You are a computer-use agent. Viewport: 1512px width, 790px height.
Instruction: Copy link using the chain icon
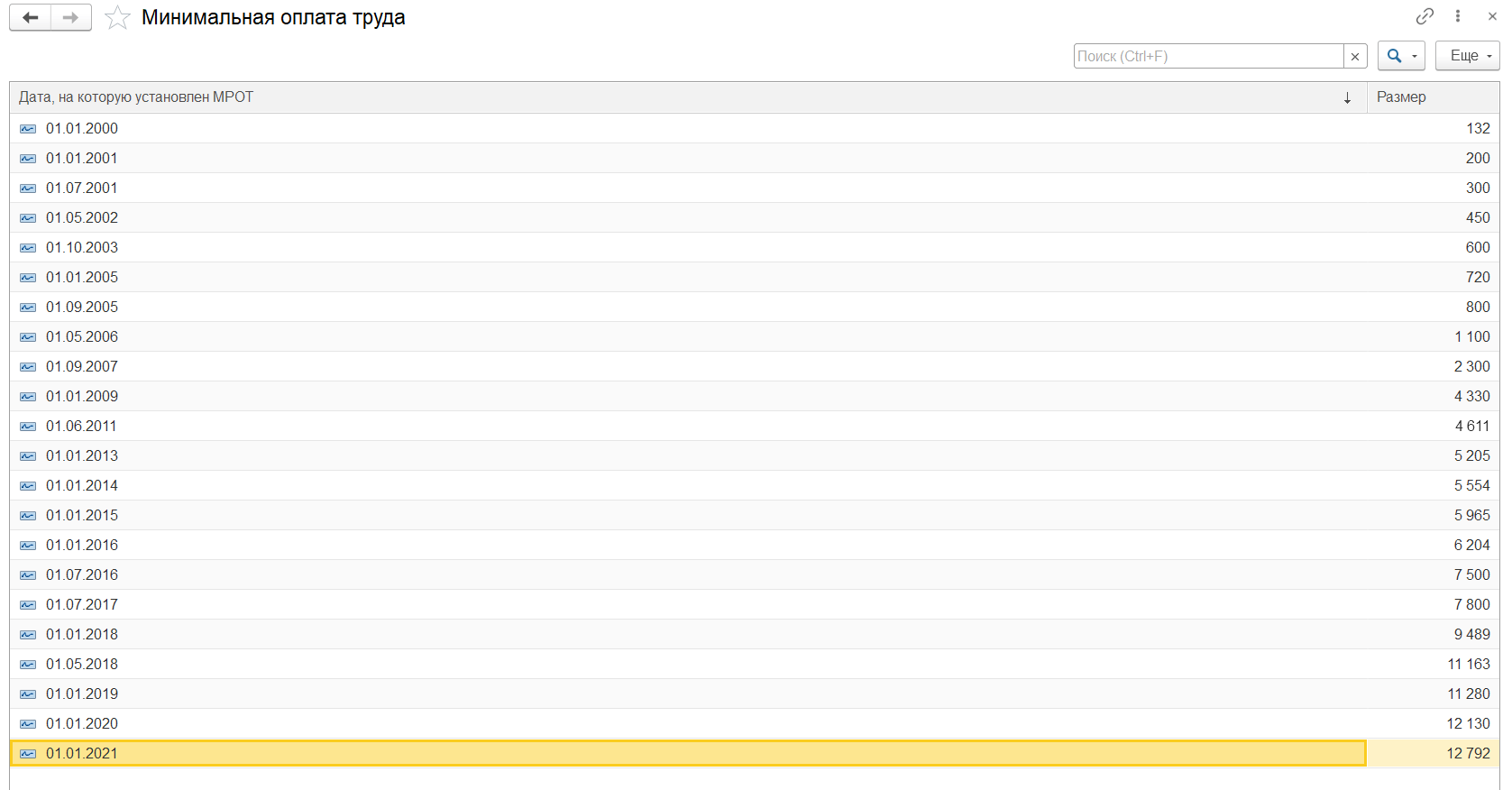1425,16
